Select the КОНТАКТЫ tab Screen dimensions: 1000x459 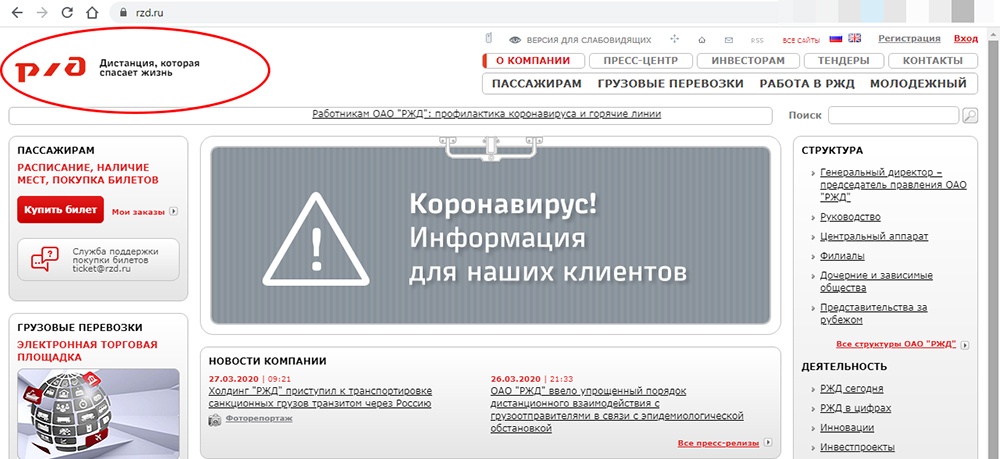[x=933, y=61]
